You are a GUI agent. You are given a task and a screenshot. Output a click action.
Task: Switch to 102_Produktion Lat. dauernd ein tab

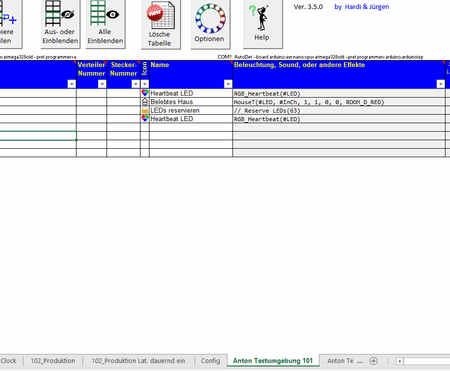(x=138, y=361)
